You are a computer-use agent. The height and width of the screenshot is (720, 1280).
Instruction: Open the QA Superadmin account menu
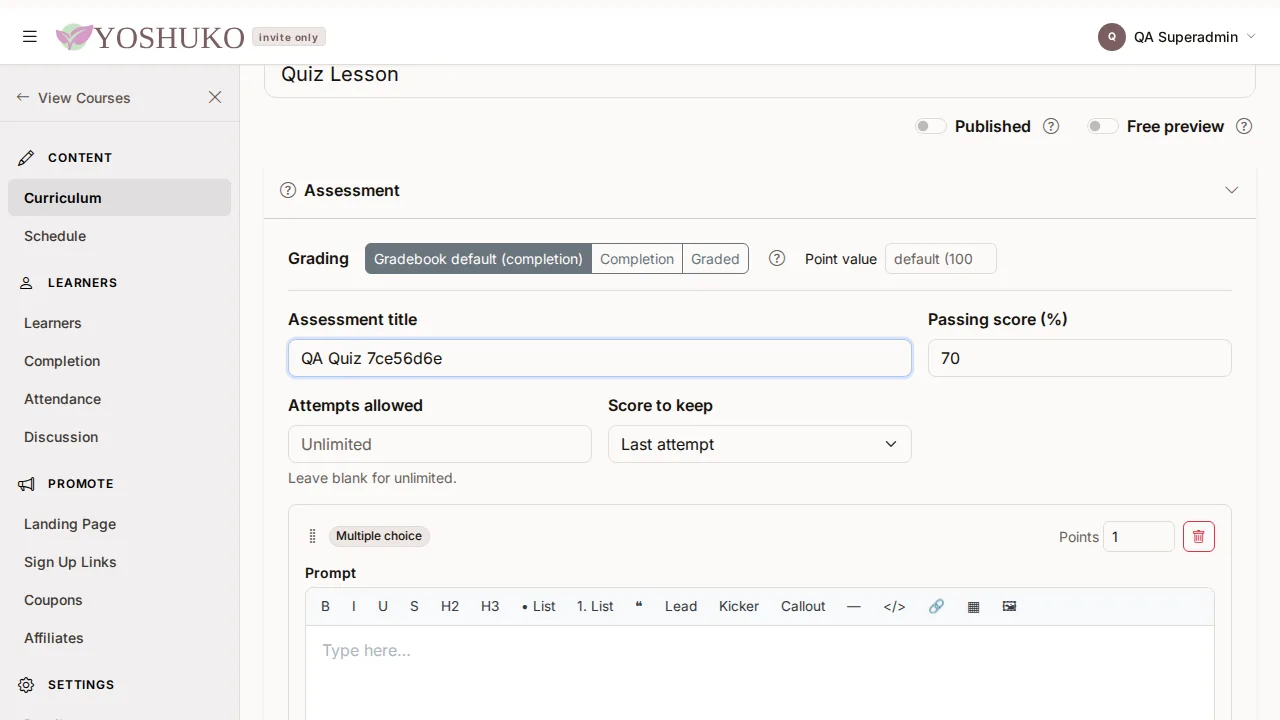point(1177,37)
